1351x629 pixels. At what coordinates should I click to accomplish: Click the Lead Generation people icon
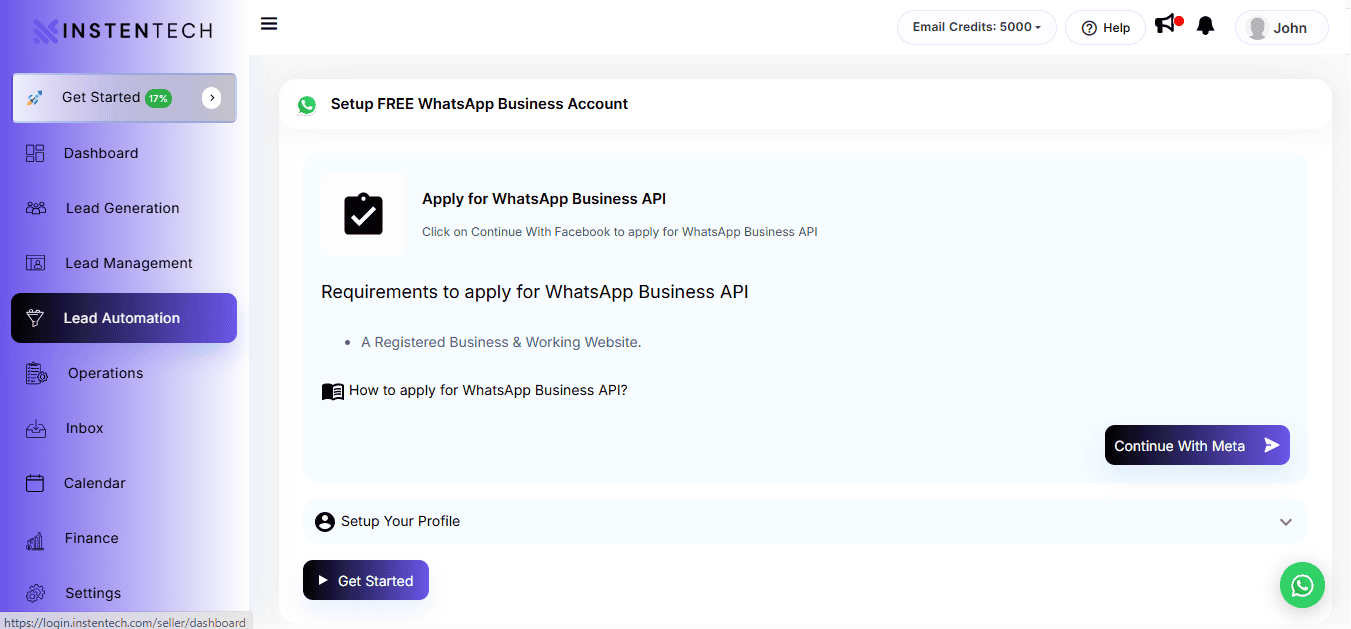point(36,208)
